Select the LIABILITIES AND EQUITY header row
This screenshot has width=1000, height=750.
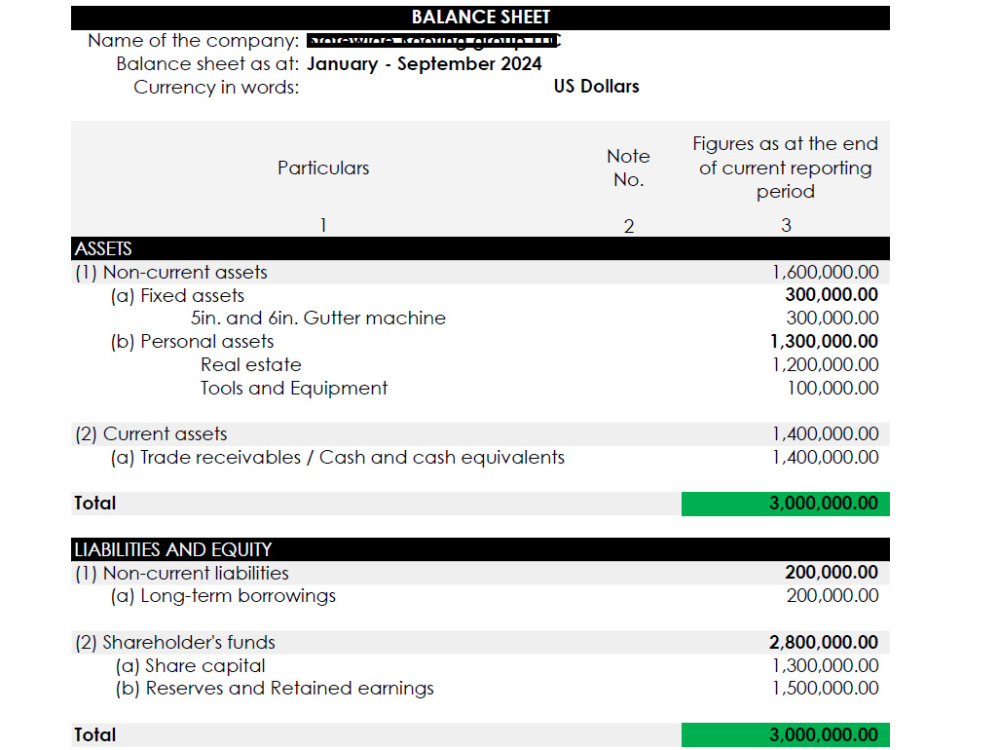(x=480, y=549)
